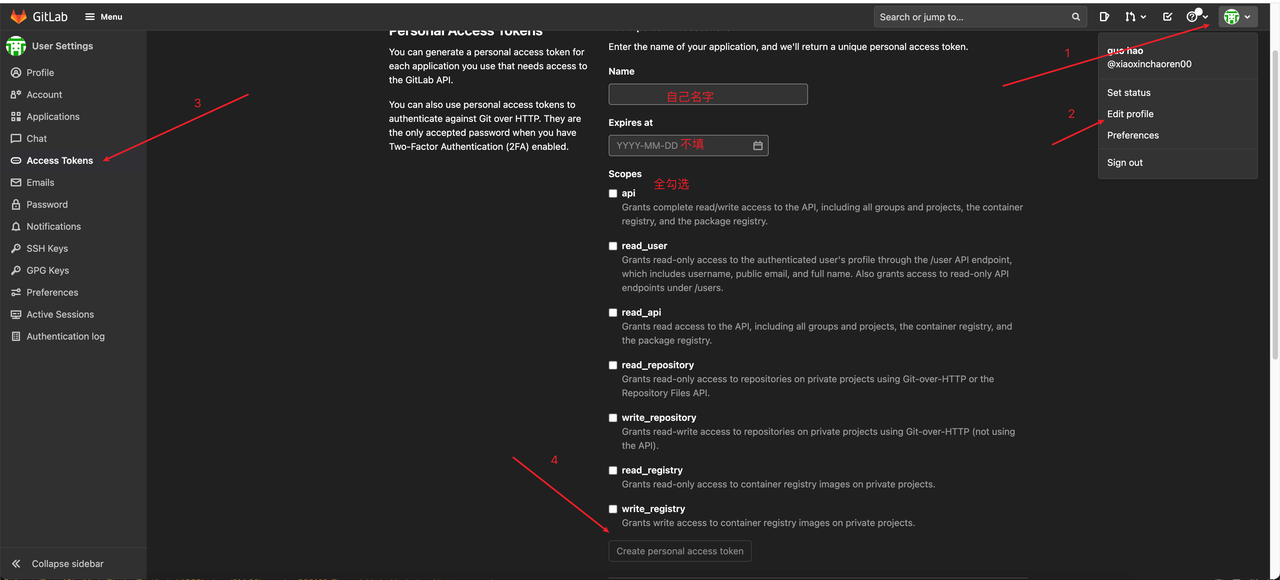Image resolution: width=1280 pixels, height=580 pixels.
Task: Open the Merge requests dropdown icon
Action: pyautogui.click(x=1136, y=17)
